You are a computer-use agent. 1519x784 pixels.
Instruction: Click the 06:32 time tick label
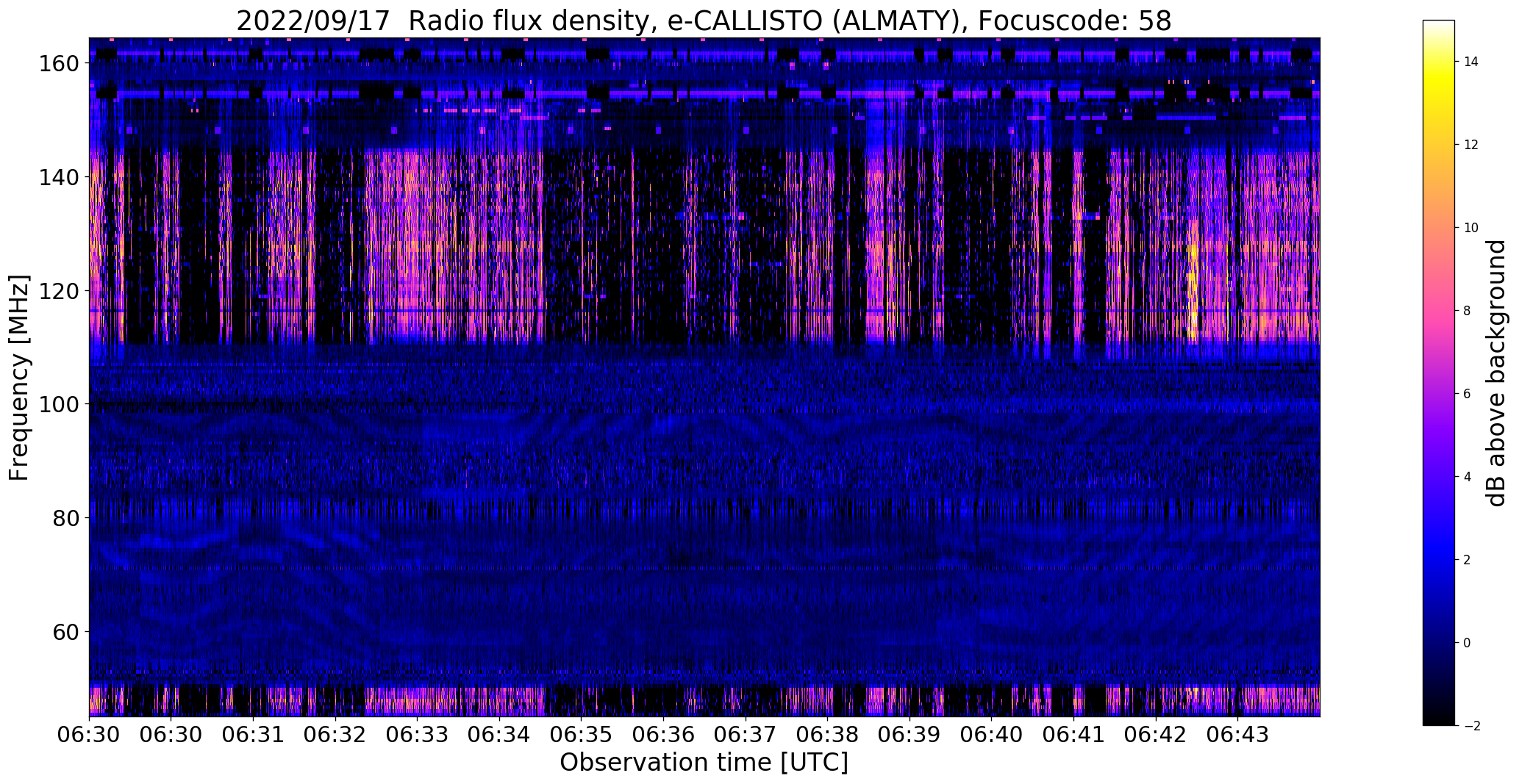(x=335, y=735)
